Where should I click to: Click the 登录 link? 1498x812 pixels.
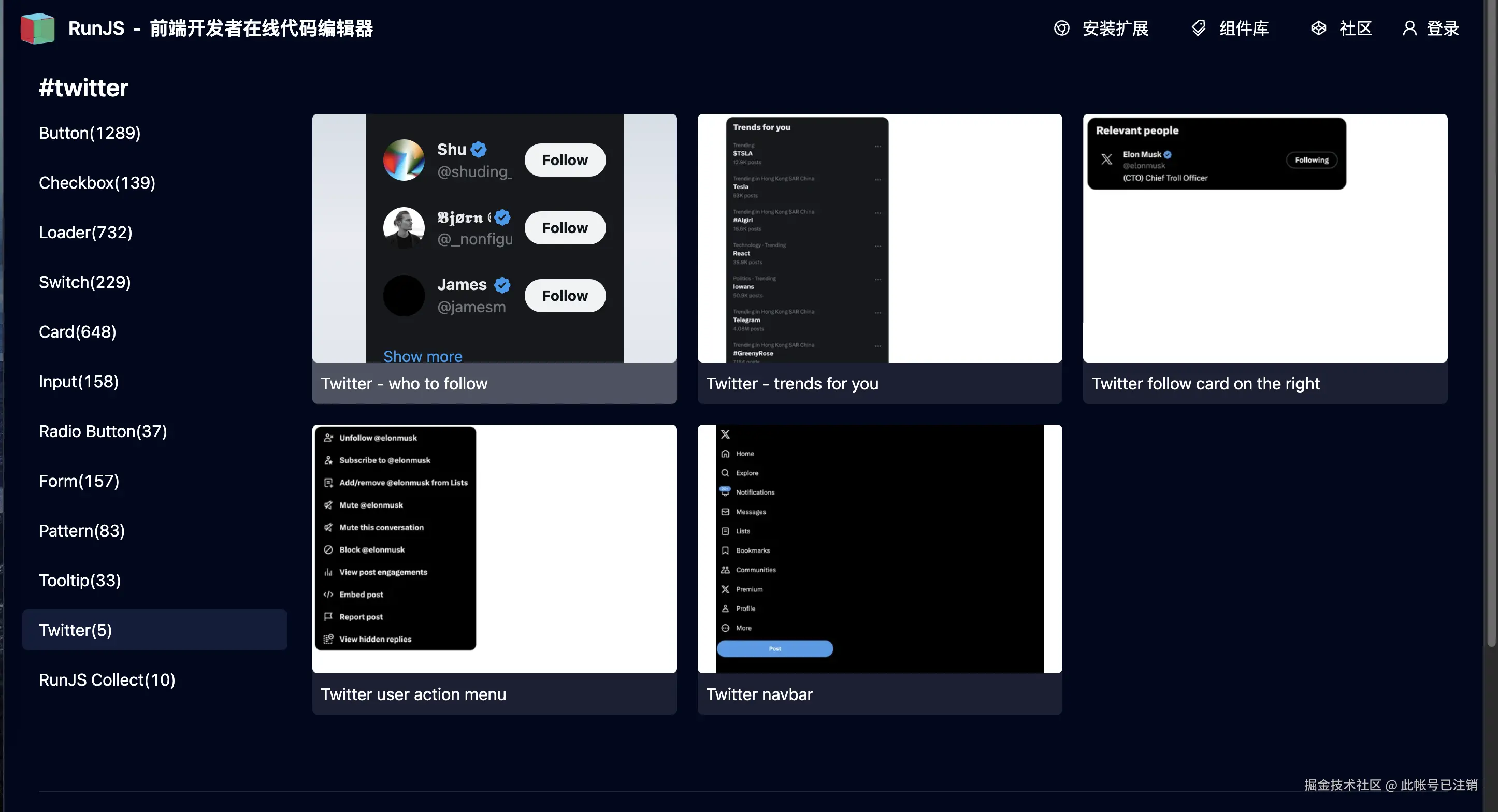point(1443,28)
